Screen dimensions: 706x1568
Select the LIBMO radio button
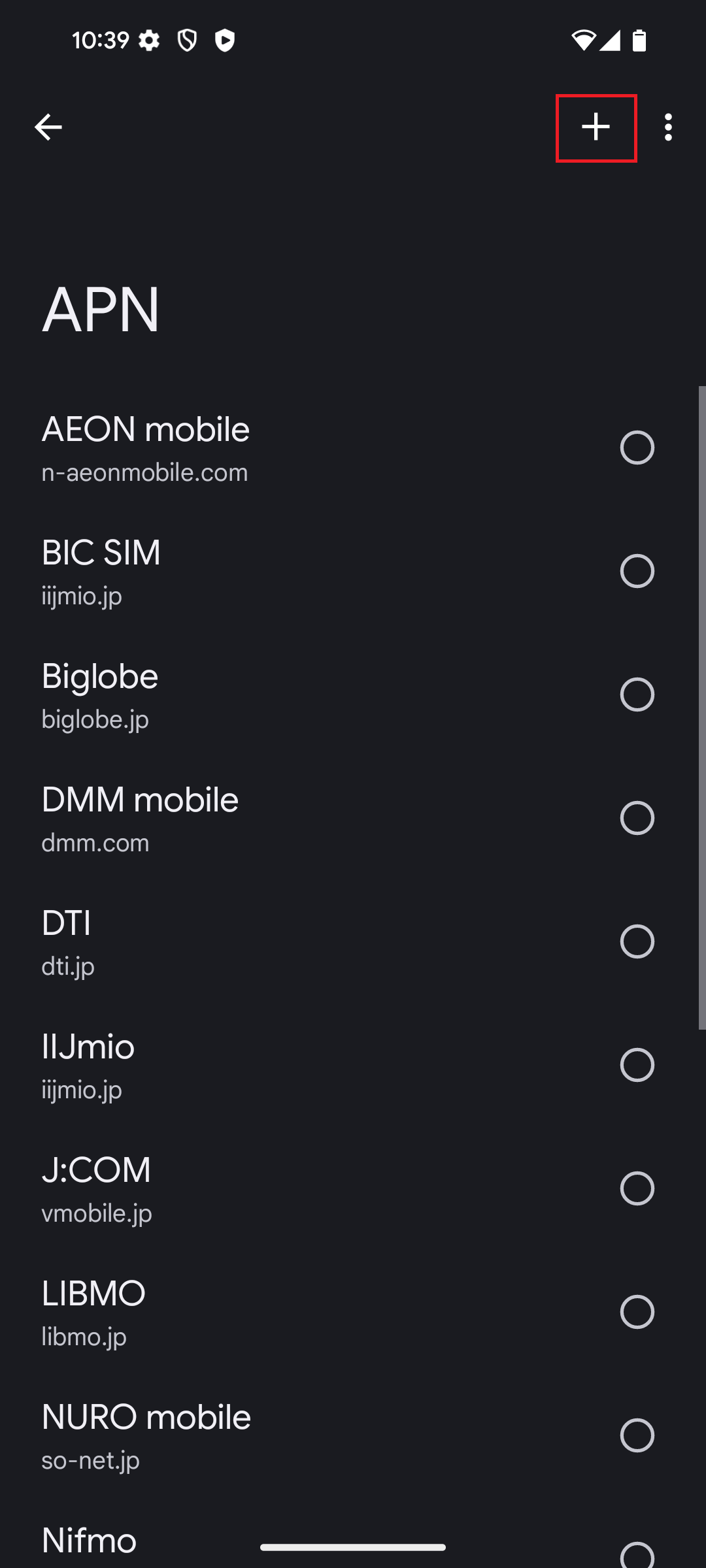point(637,1312)
